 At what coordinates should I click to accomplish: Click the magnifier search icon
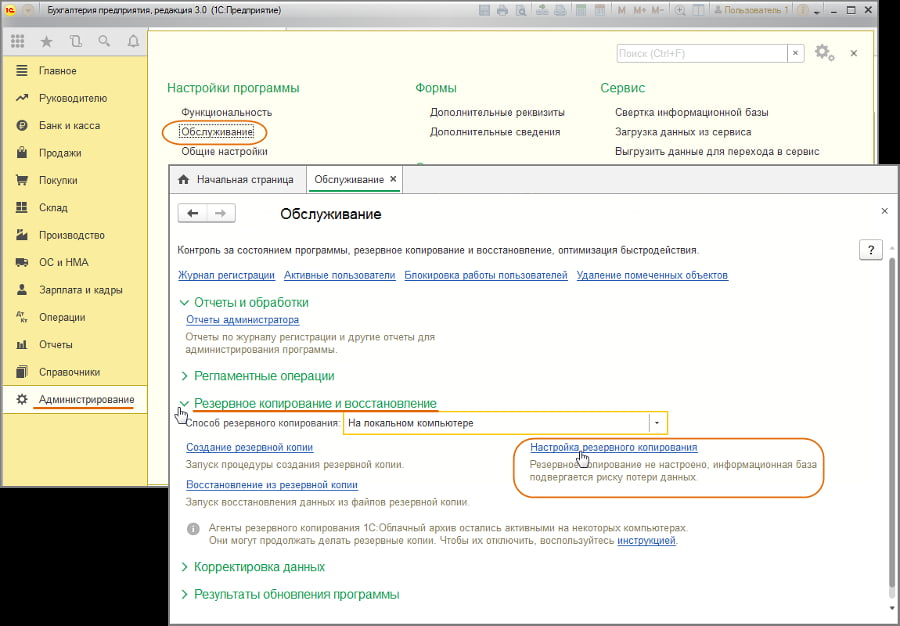click(x=104, y=42)
